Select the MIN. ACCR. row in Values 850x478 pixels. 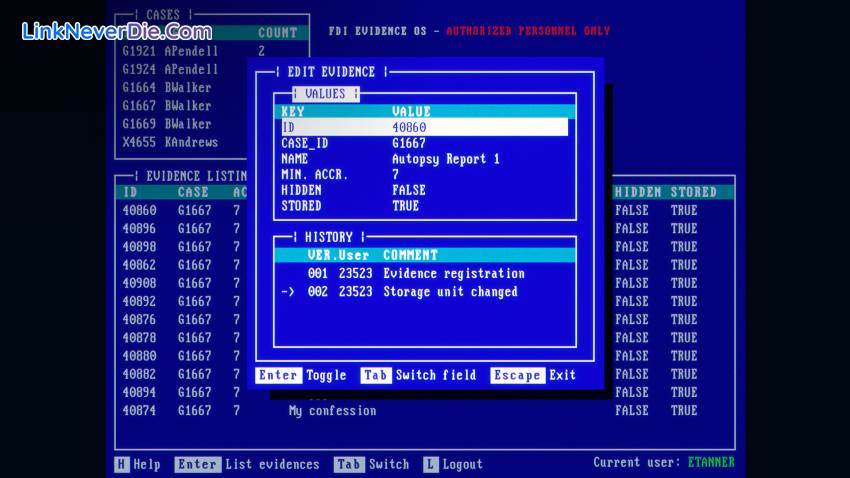tap(425, 174)
